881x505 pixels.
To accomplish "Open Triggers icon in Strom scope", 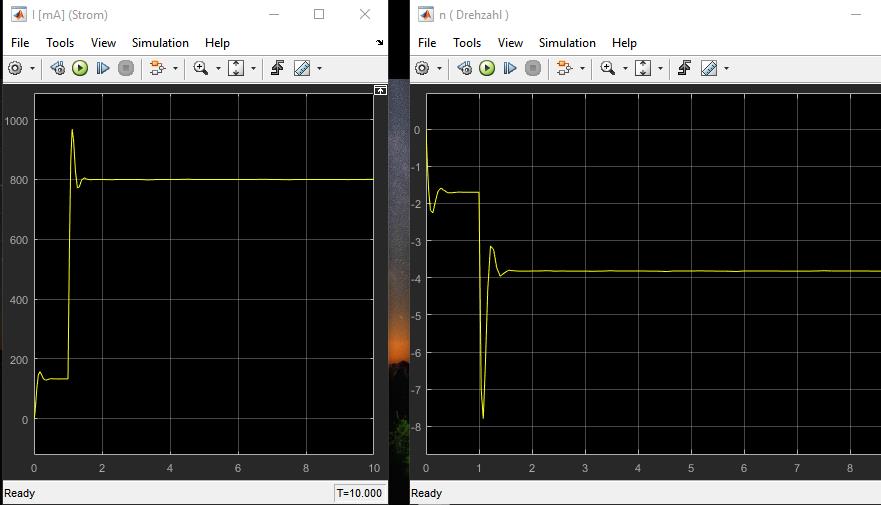I will point(278,69).
